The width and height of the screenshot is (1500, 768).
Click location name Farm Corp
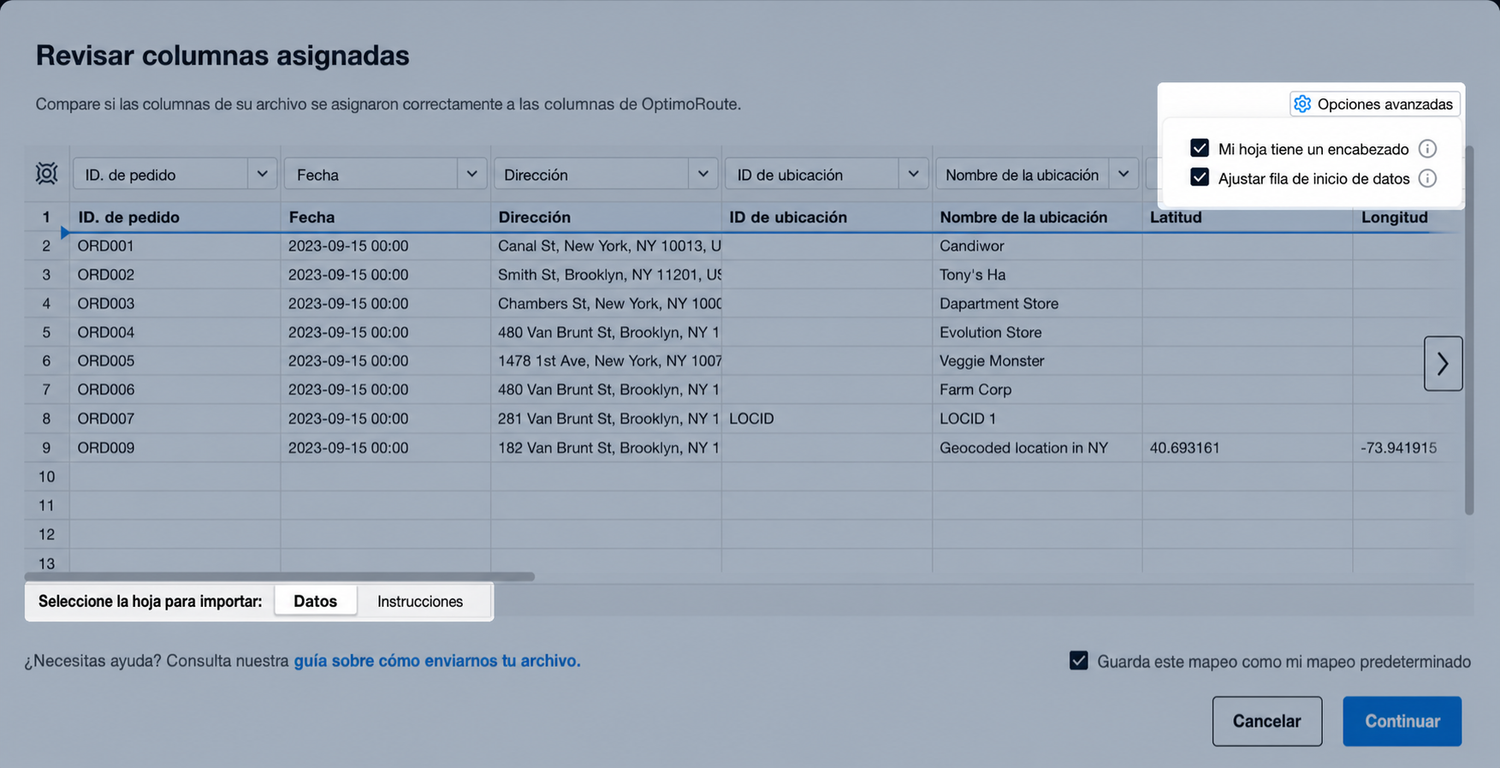(1037, 390)
